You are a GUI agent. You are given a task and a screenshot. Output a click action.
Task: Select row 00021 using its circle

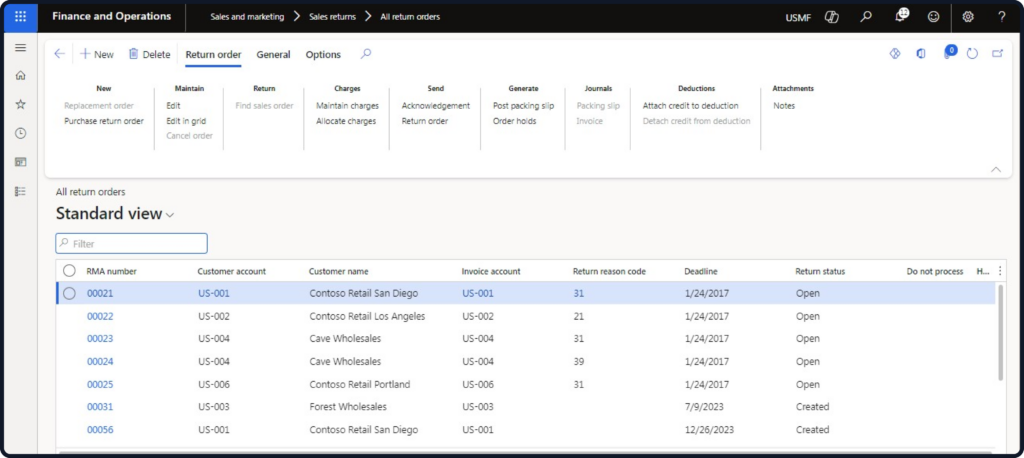tap(69, 293)
